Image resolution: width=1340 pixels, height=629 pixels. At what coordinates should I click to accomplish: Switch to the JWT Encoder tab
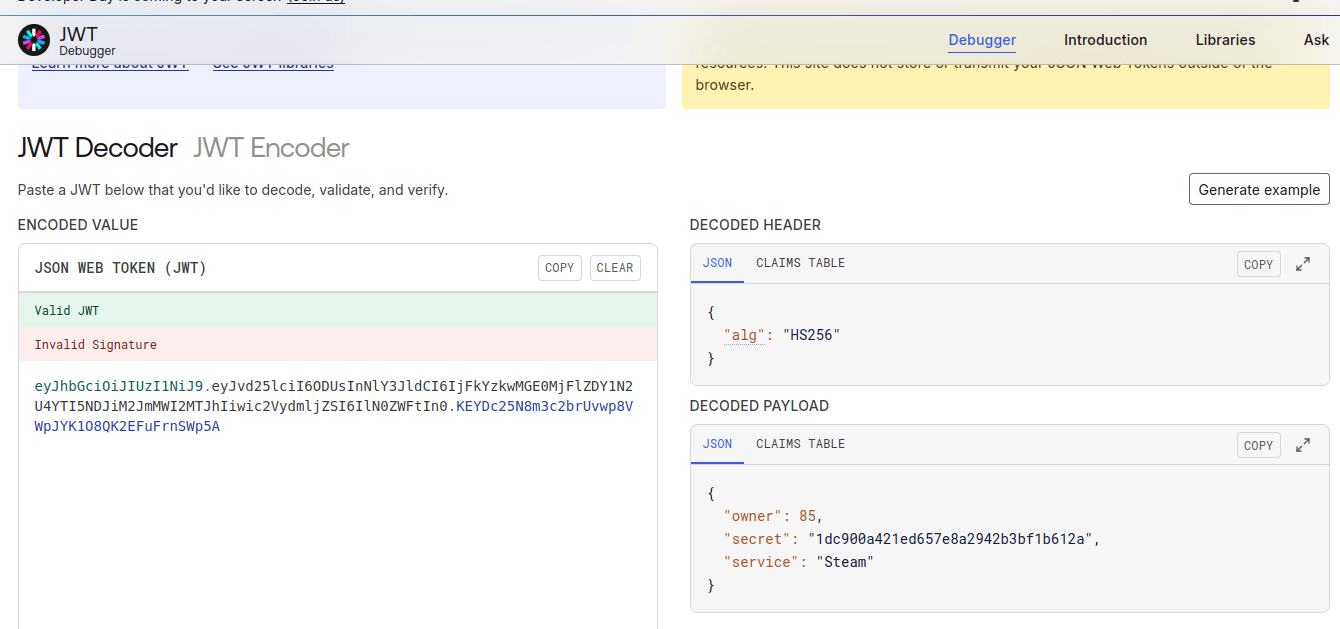pyautogui.click(x=270, y=147)
